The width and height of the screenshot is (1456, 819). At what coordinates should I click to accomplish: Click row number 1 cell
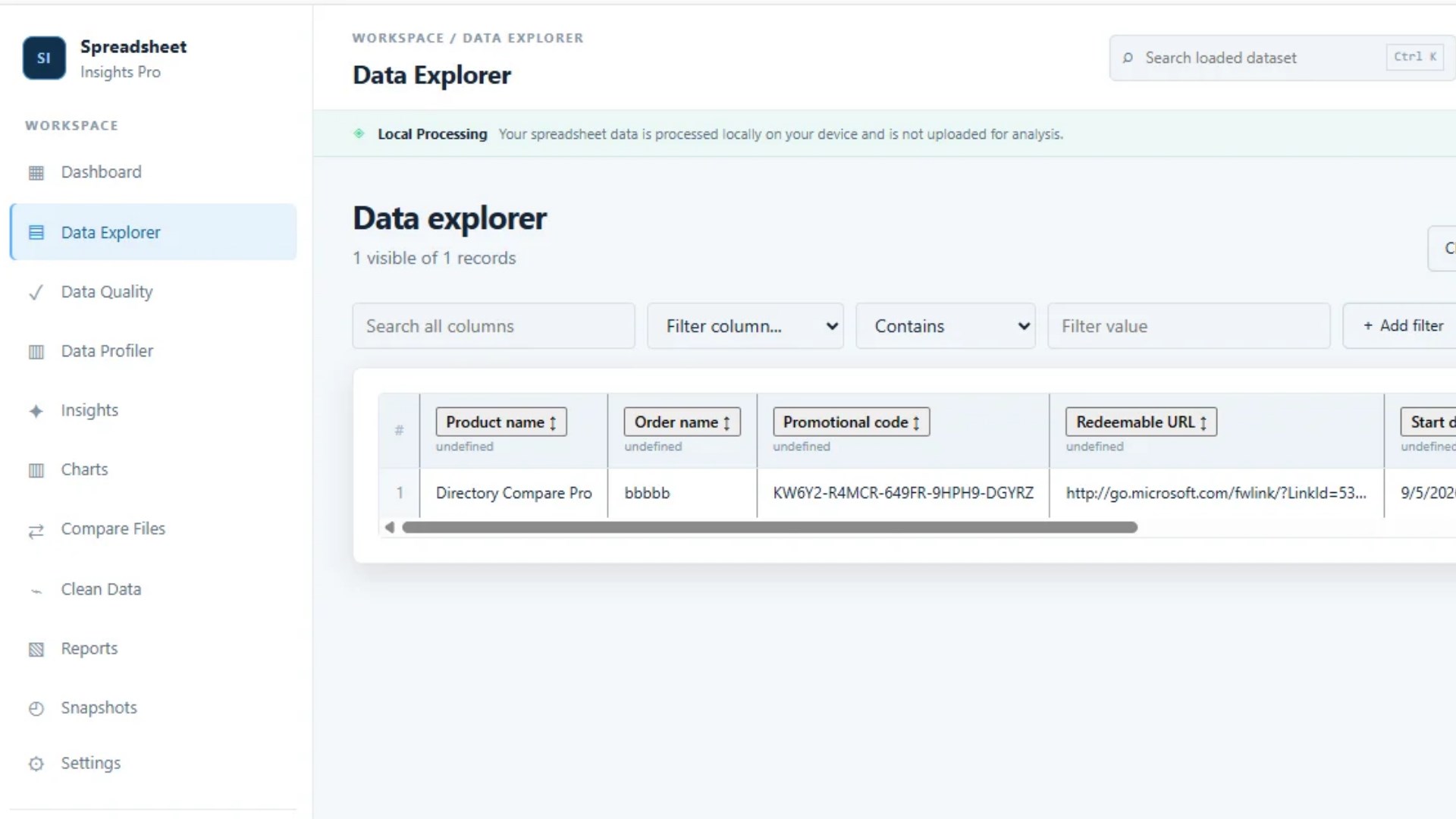400,493
